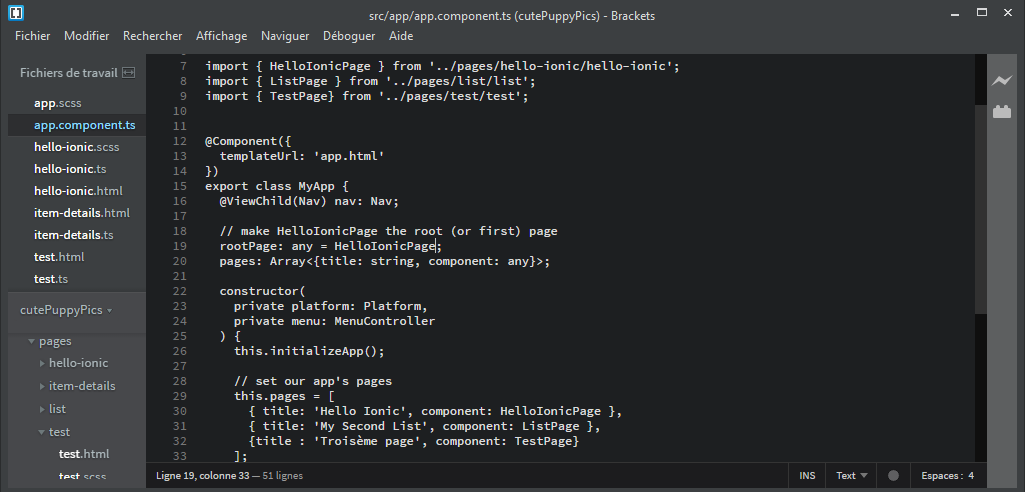Screen dimensions: 1025x492
Task: Open test.html in project tree
Action: click(84, 454)
